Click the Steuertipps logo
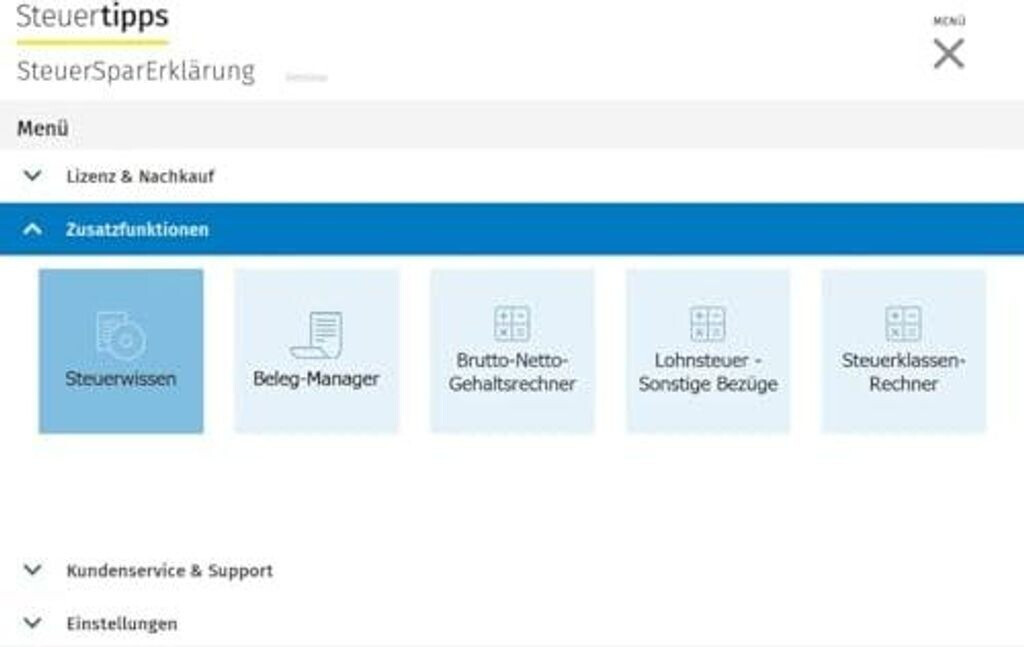Screen dimensions: 1024x647 92,18
